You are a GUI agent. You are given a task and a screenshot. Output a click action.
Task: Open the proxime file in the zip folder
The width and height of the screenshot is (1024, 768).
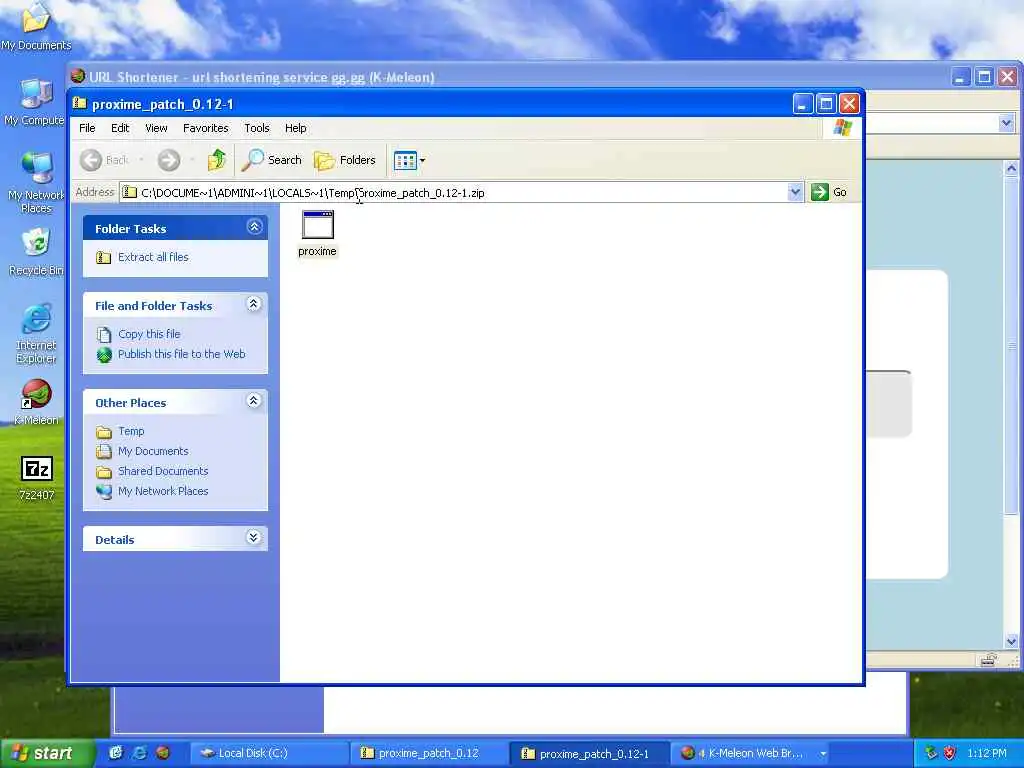317,233
